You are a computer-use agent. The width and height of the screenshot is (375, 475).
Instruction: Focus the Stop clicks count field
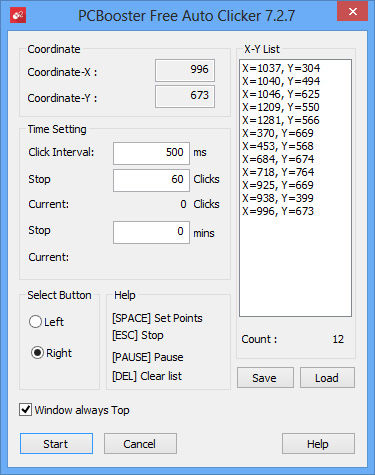[x=151, y=180]
